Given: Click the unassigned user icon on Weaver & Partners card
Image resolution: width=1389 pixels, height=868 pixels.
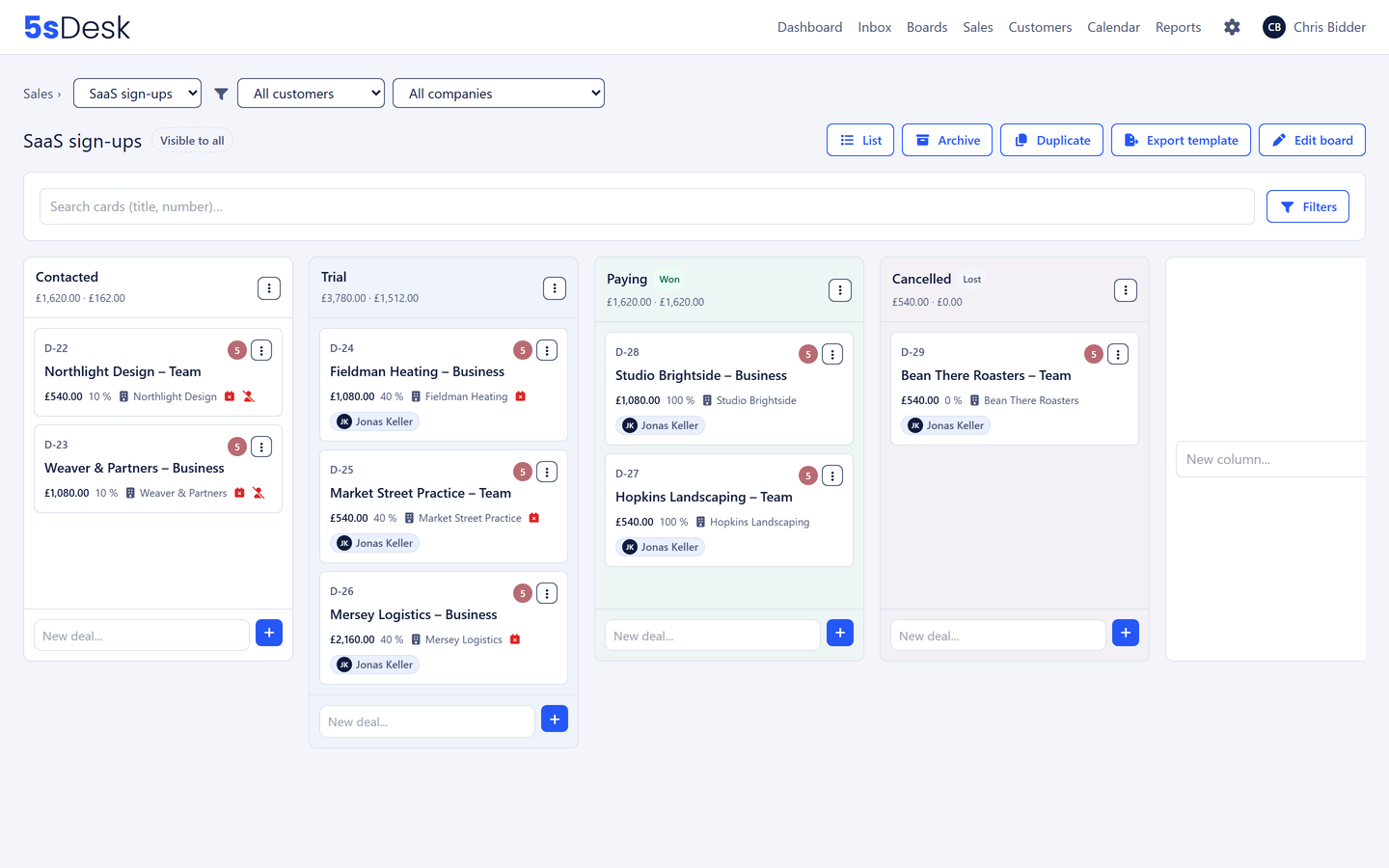Looking at the screenshot, I should click(259, 493).
